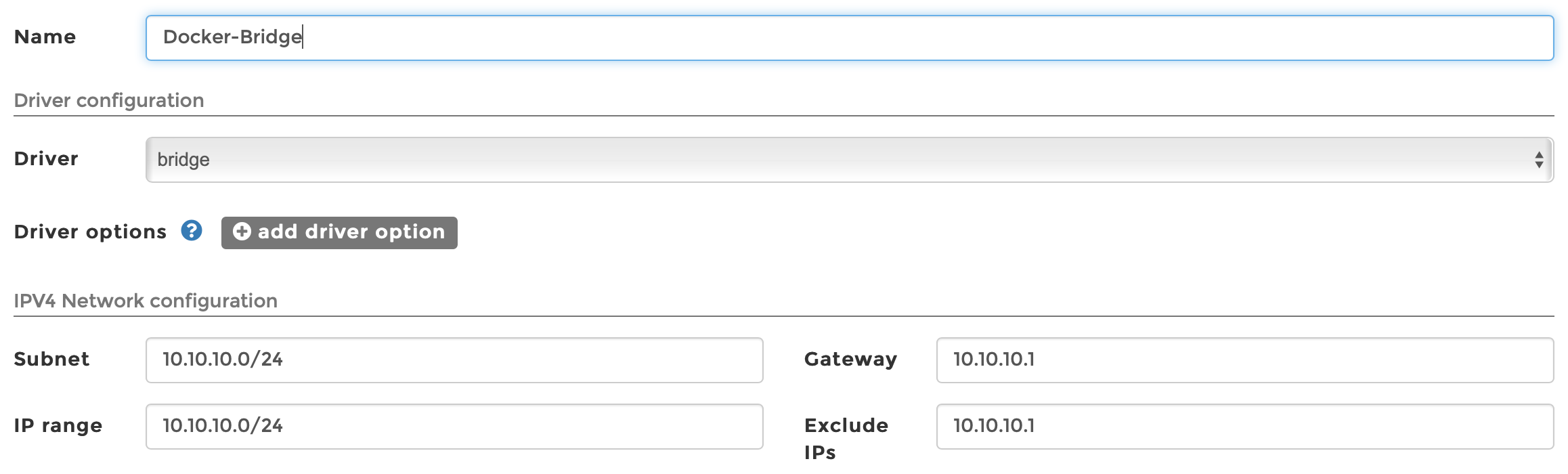
Task: Click the IPV4 Network configuration heading
Action: coord(146,301)
